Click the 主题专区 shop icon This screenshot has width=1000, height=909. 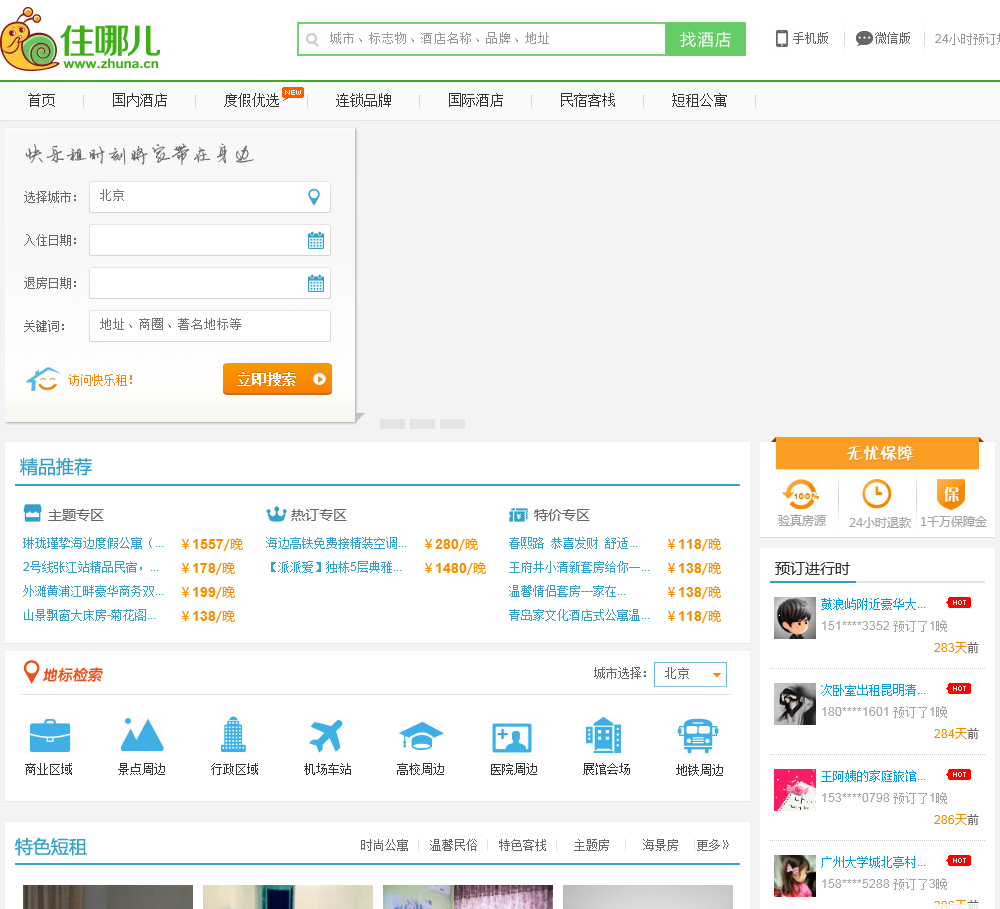tap(32, 513)
